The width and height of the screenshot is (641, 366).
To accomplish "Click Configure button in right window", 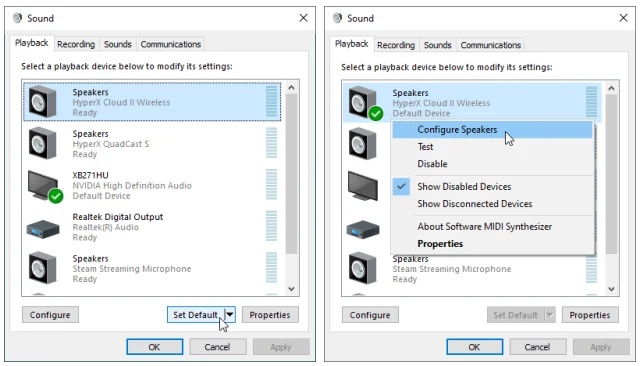I will coord(370,315).
